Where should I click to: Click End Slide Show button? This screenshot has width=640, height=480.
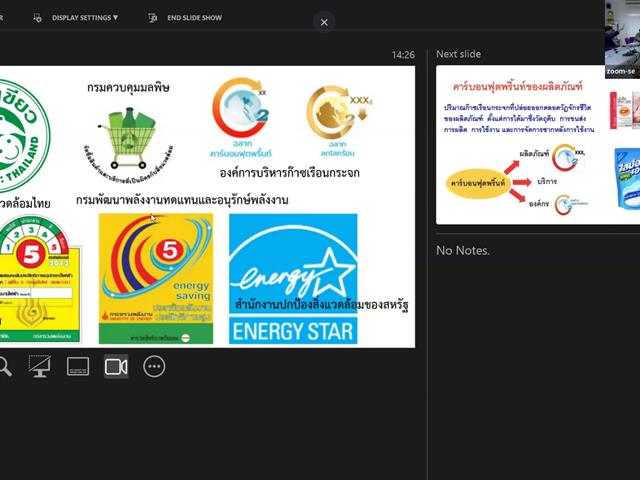pos(194,18)
